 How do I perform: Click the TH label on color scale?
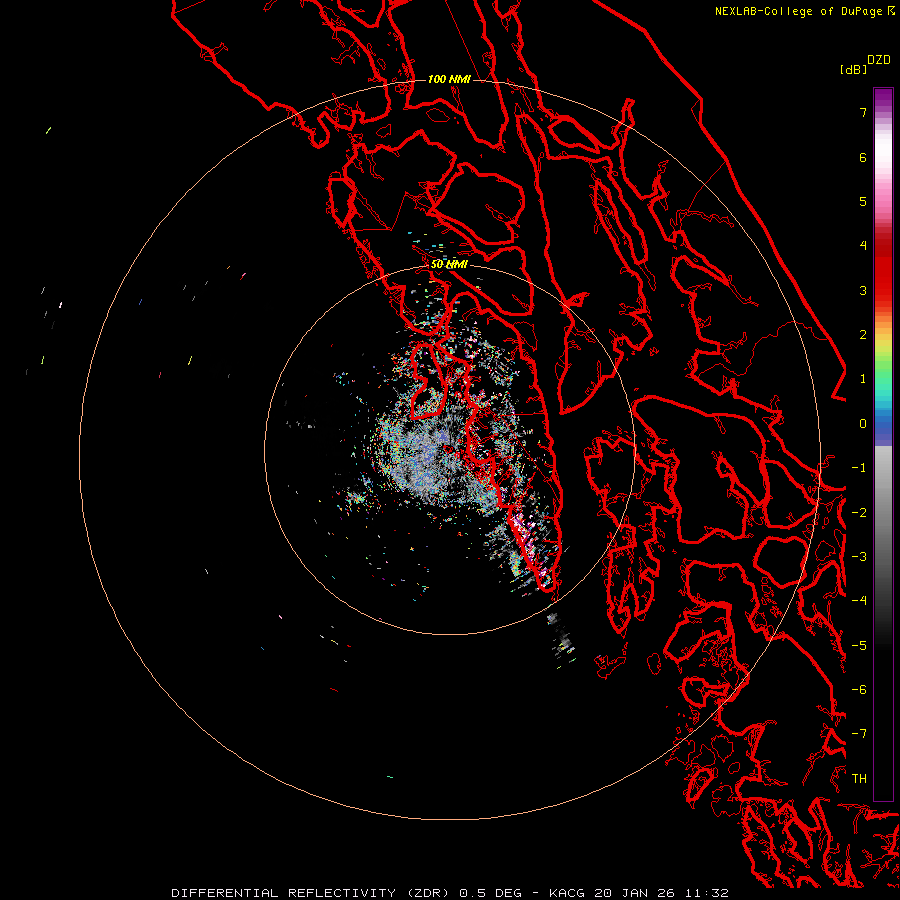click(x=859, y=779)
